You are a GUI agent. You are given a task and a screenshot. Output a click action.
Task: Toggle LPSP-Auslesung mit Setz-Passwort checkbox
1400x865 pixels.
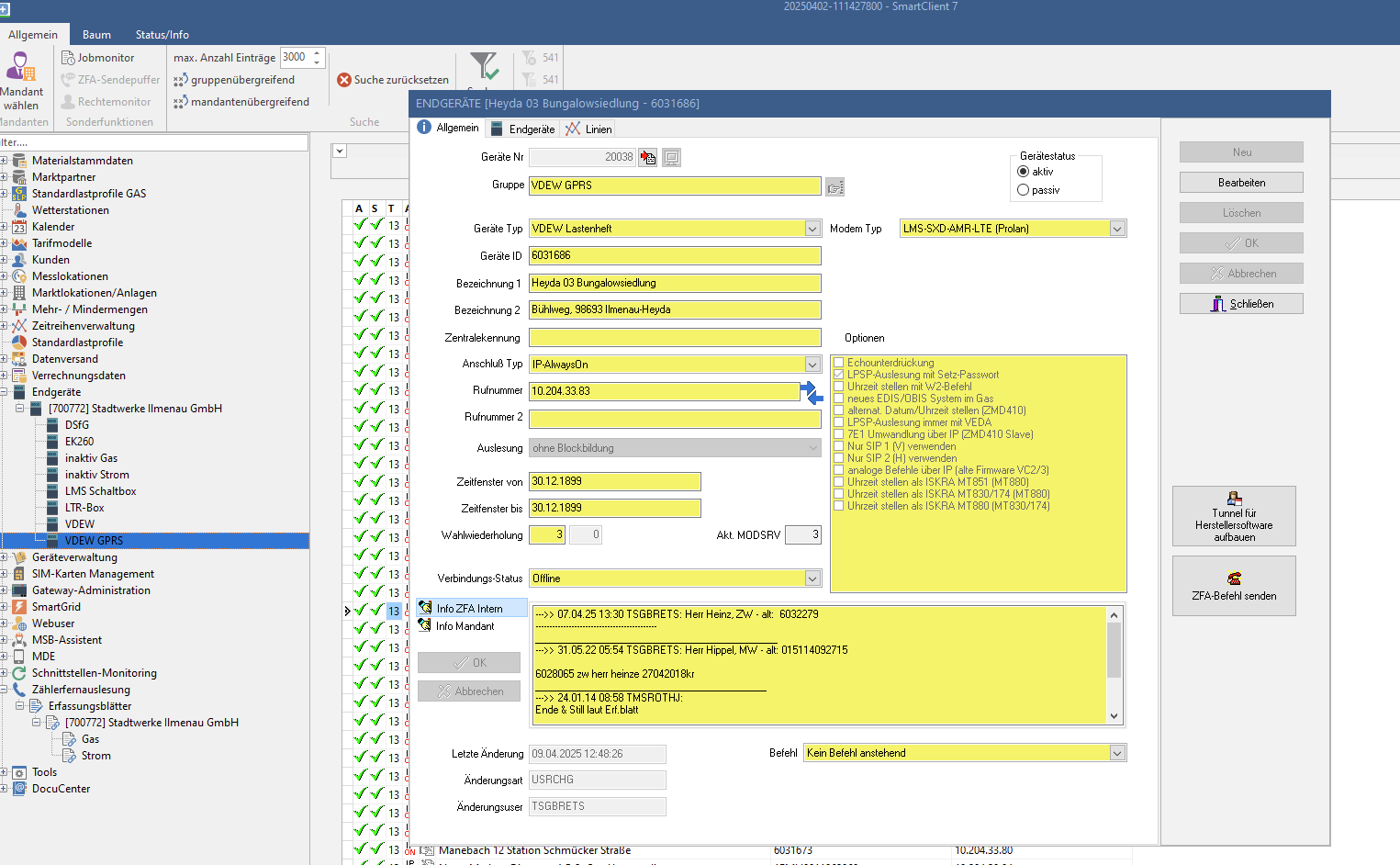pyautogui.click(x=838, y=375)
